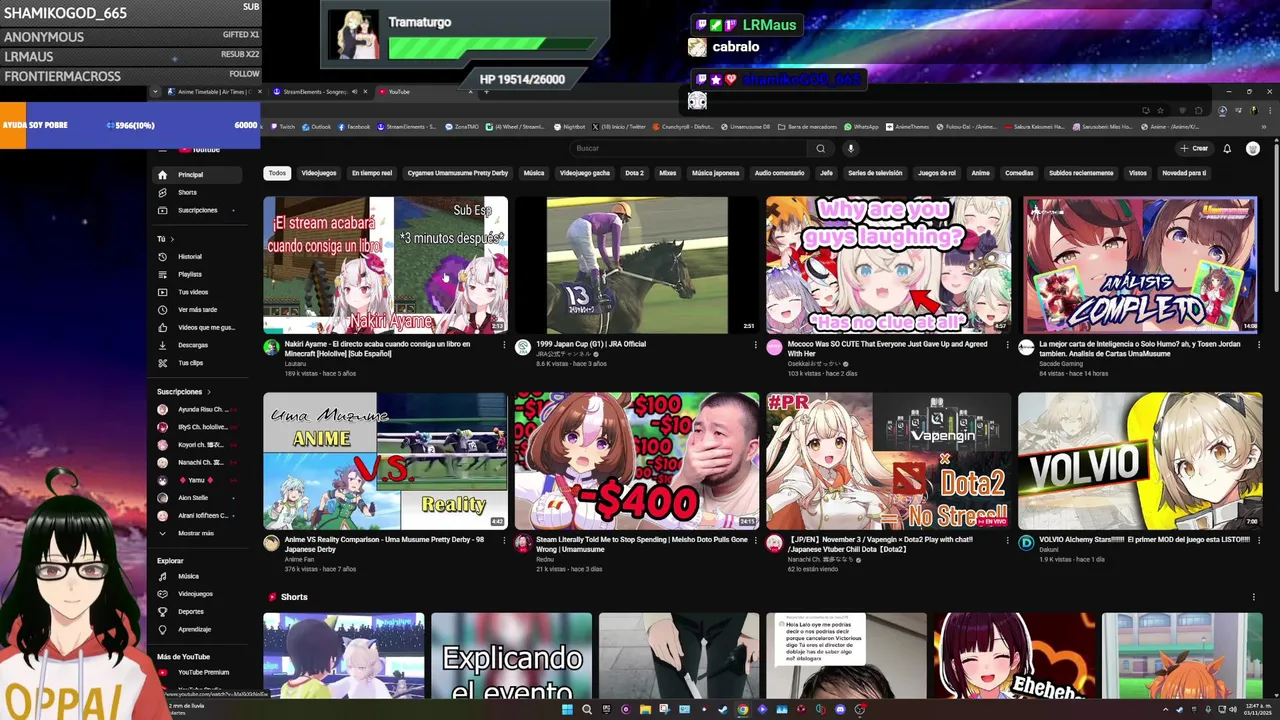Open options menu for Anime VS Reality video
This screenshot has height=720, width=1280.
click(x=504, y=540)
